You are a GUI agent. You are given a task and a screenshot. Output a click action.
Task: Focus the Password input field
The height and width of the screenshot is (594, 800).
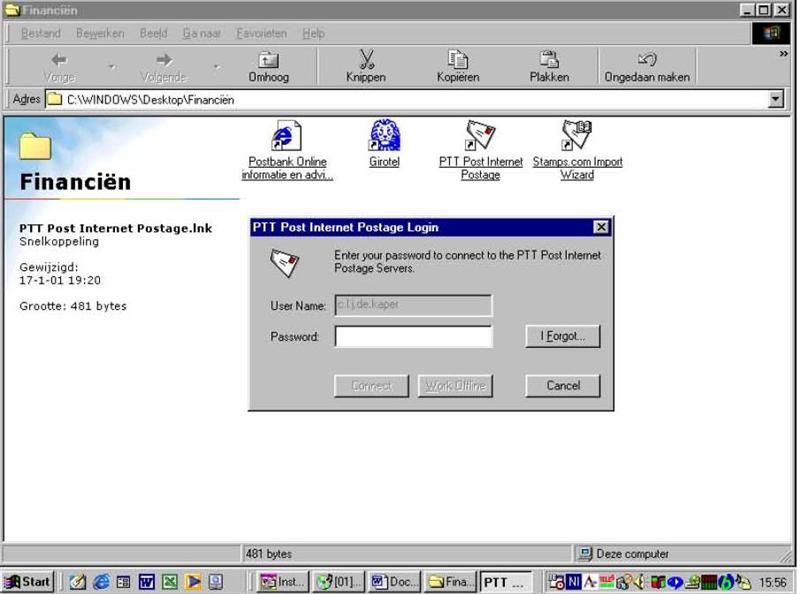coord(414,336)
